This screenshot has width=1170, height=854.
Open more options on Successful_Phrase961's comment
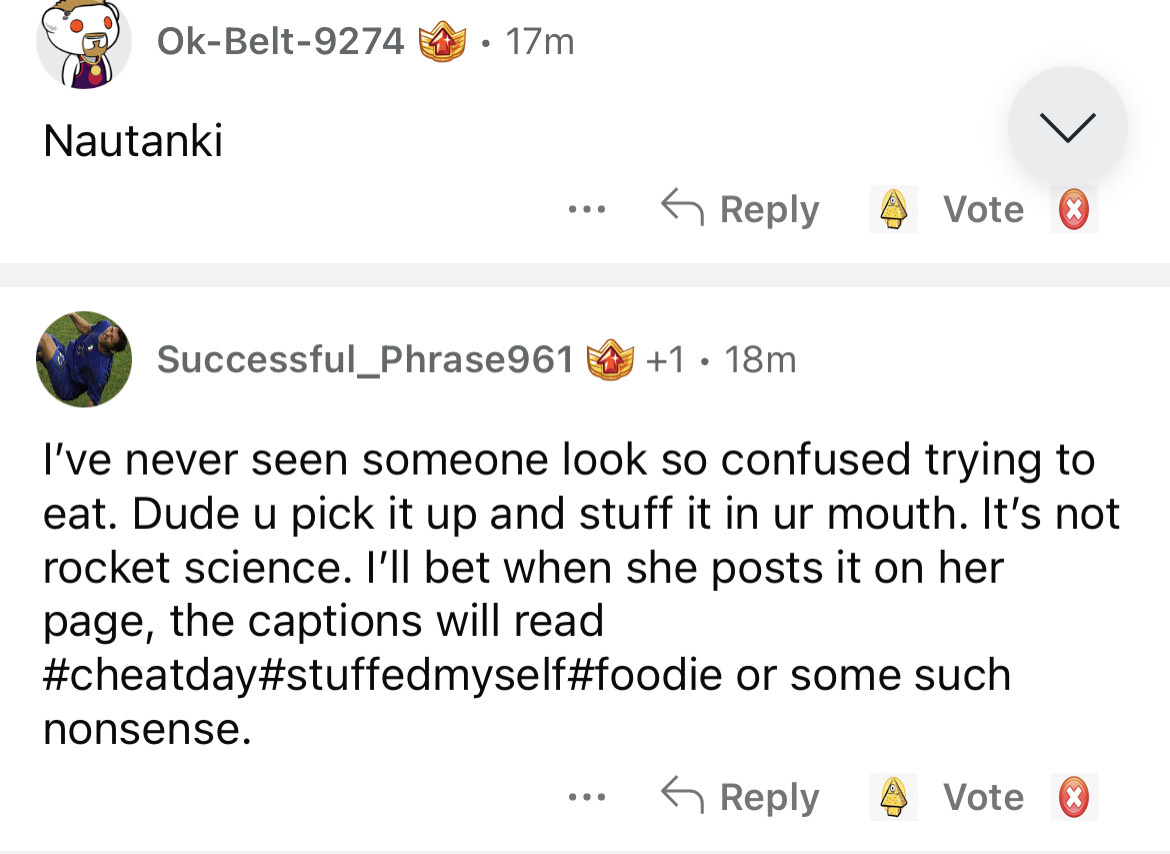[x=586, y=797]
